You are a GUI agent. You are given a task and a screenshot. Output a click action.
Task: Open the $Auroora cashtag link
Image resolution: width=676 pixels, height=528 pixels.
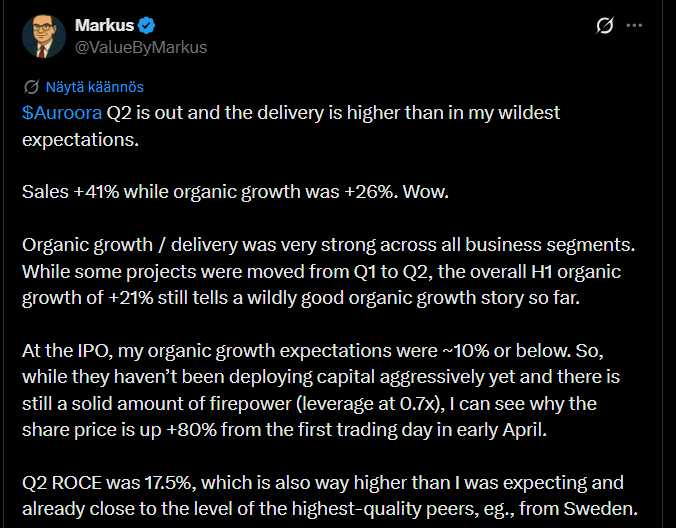click(x=62, y=113)
